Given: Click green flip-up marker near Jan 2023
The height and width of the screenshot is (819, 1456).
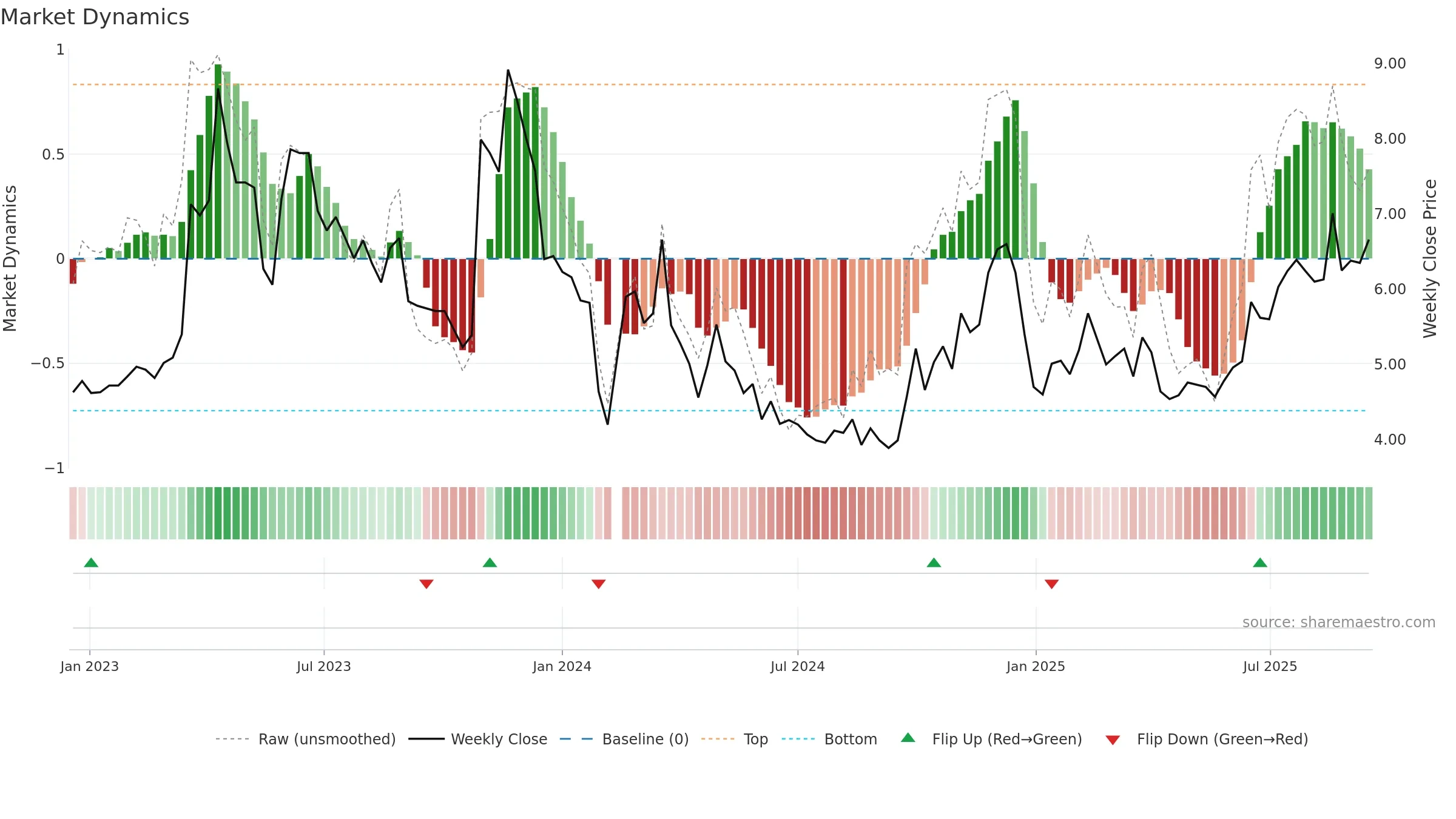Looking at the screenshot, I should coord(91,562).
